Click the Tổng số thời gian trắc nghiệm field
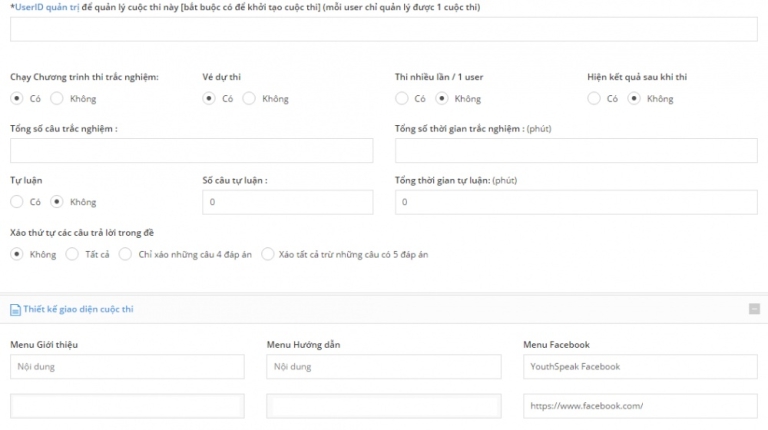Image resolution: width=768 pixels, height=430 pixels. [576, 150]
